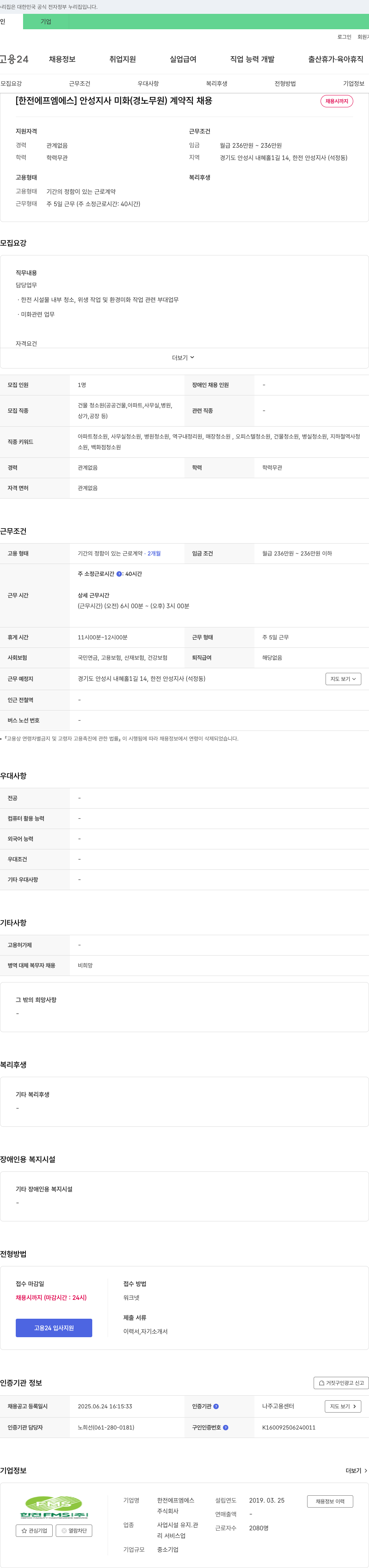Click the 모집 인원 value 1명

[81, 385]
